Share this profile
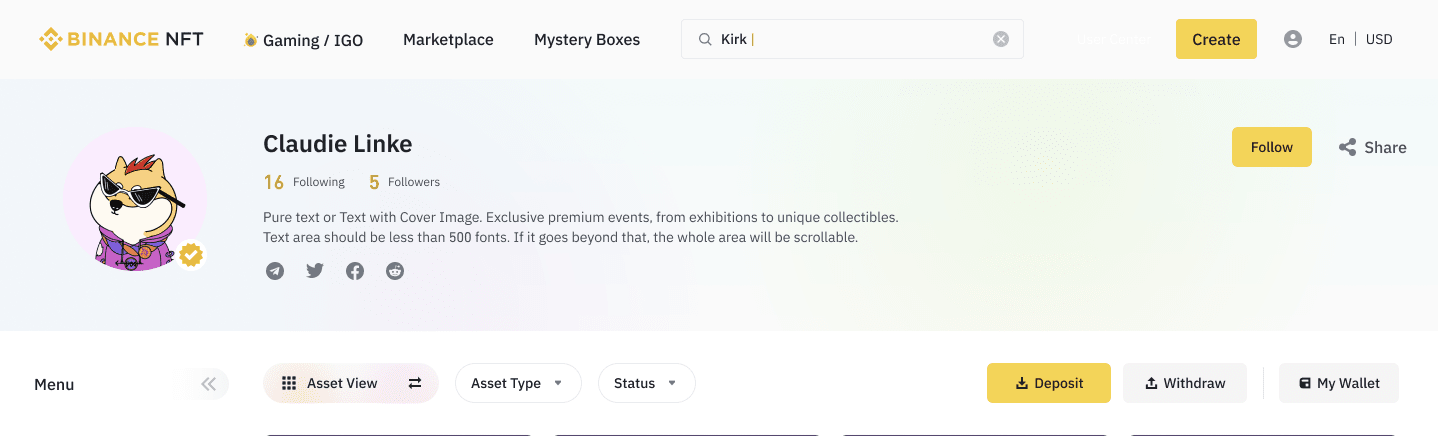The image size is (1438, 436). (x=1373, y=147)
